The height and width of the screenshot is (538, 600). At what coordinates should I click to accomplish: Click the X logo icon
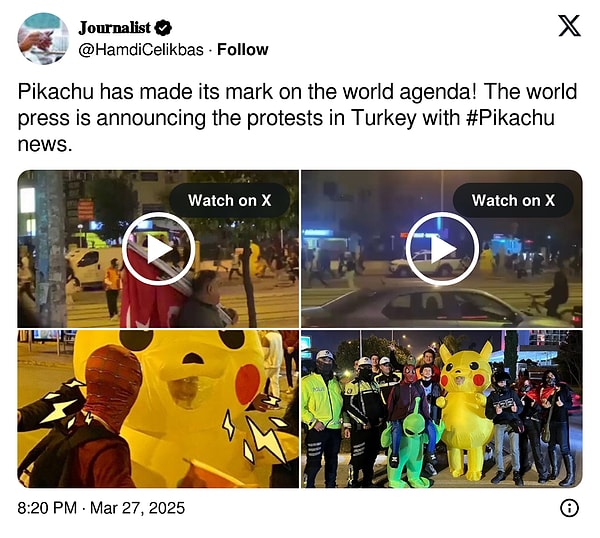pos(569,26)
